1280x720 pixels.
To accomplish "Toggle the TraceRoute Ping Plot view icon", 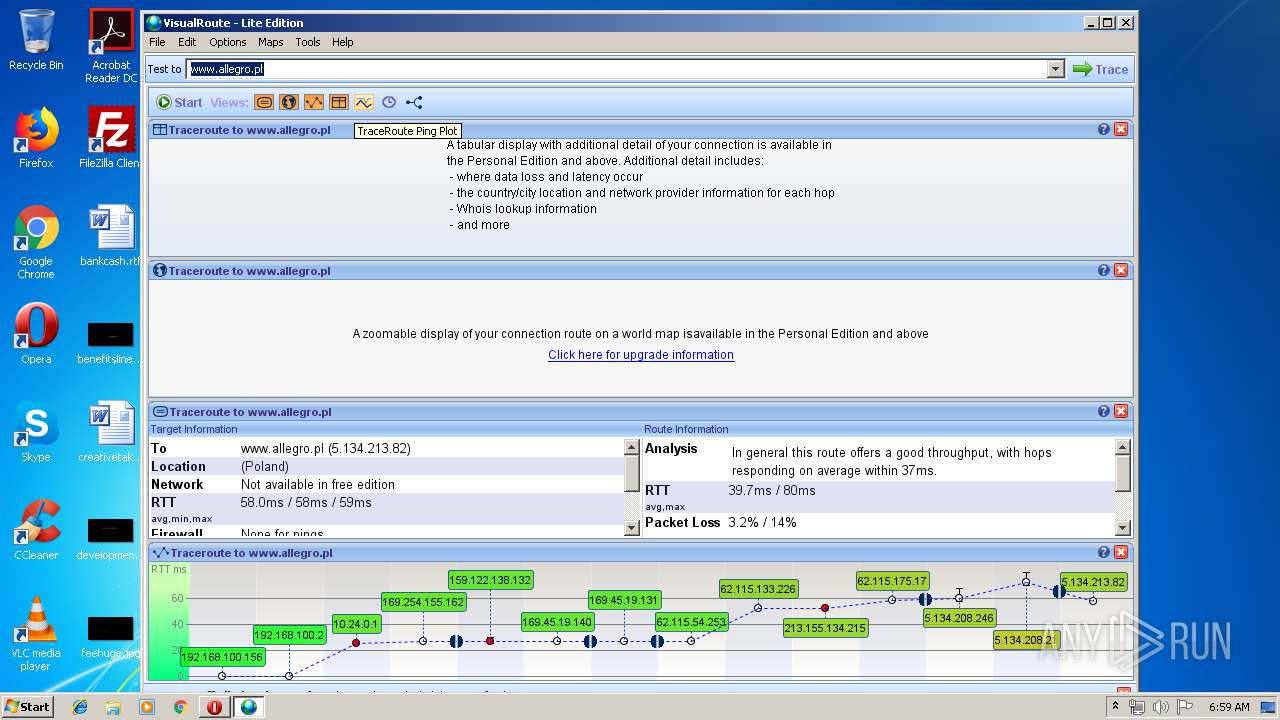I will [x=364, y=102].
